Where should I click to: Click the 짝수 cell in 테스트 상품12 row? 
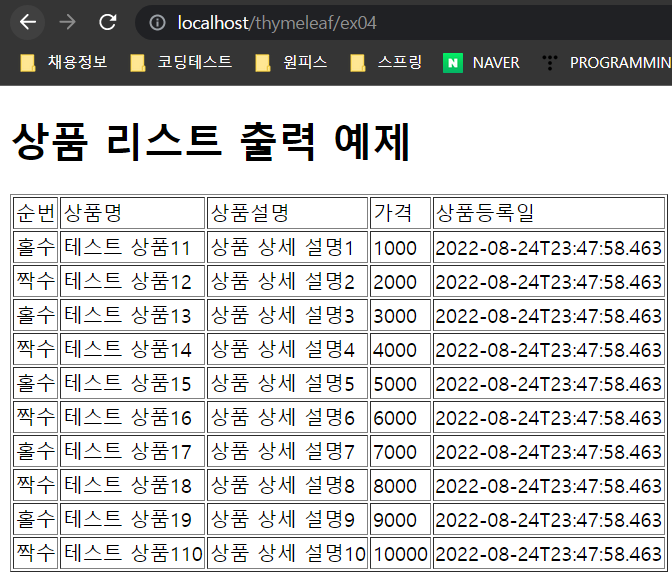coord(36,281)
